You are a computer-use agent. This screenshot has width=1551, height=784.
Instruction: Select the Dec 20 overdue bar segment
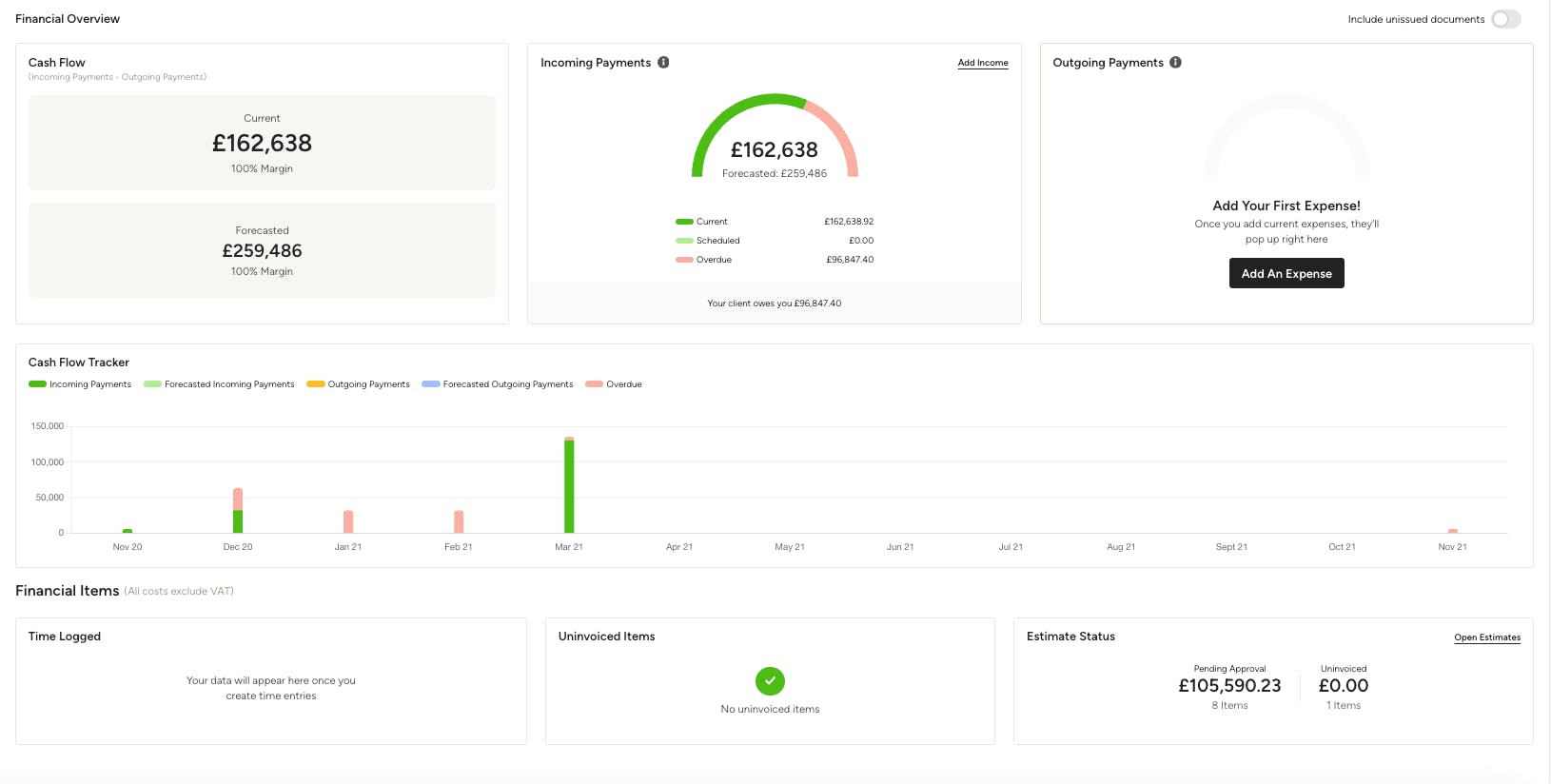pos(238,500)
